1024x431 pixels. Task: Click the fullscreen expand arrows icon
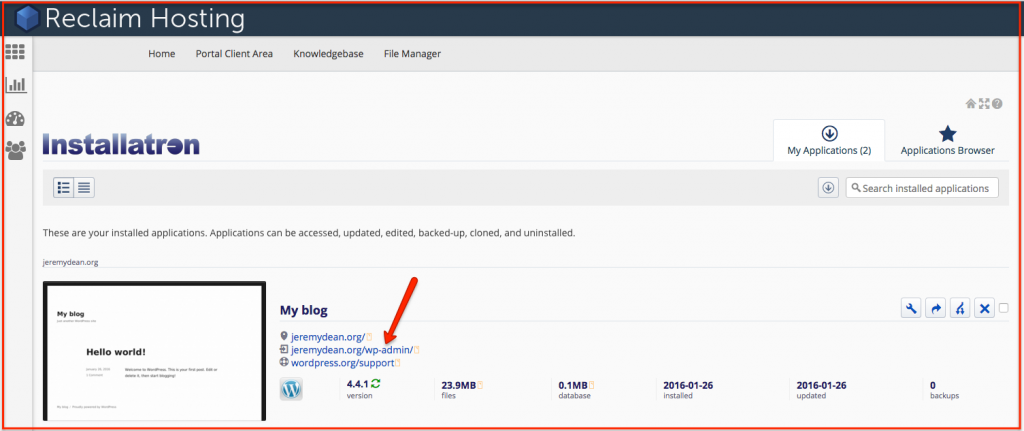[x=984, y=103]
